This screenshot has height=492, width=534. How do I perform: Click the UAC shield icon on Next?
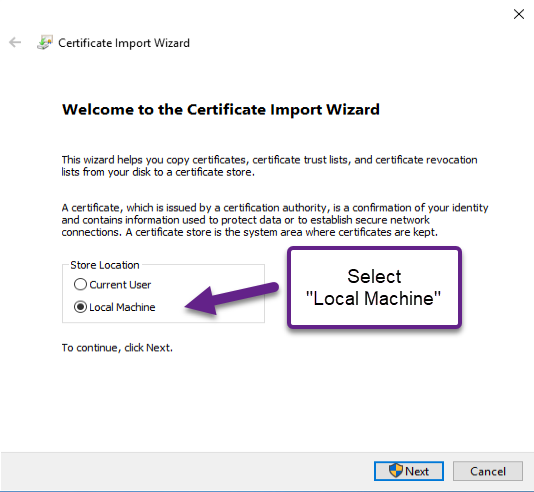pyautogui.click(x=396, y=471)
